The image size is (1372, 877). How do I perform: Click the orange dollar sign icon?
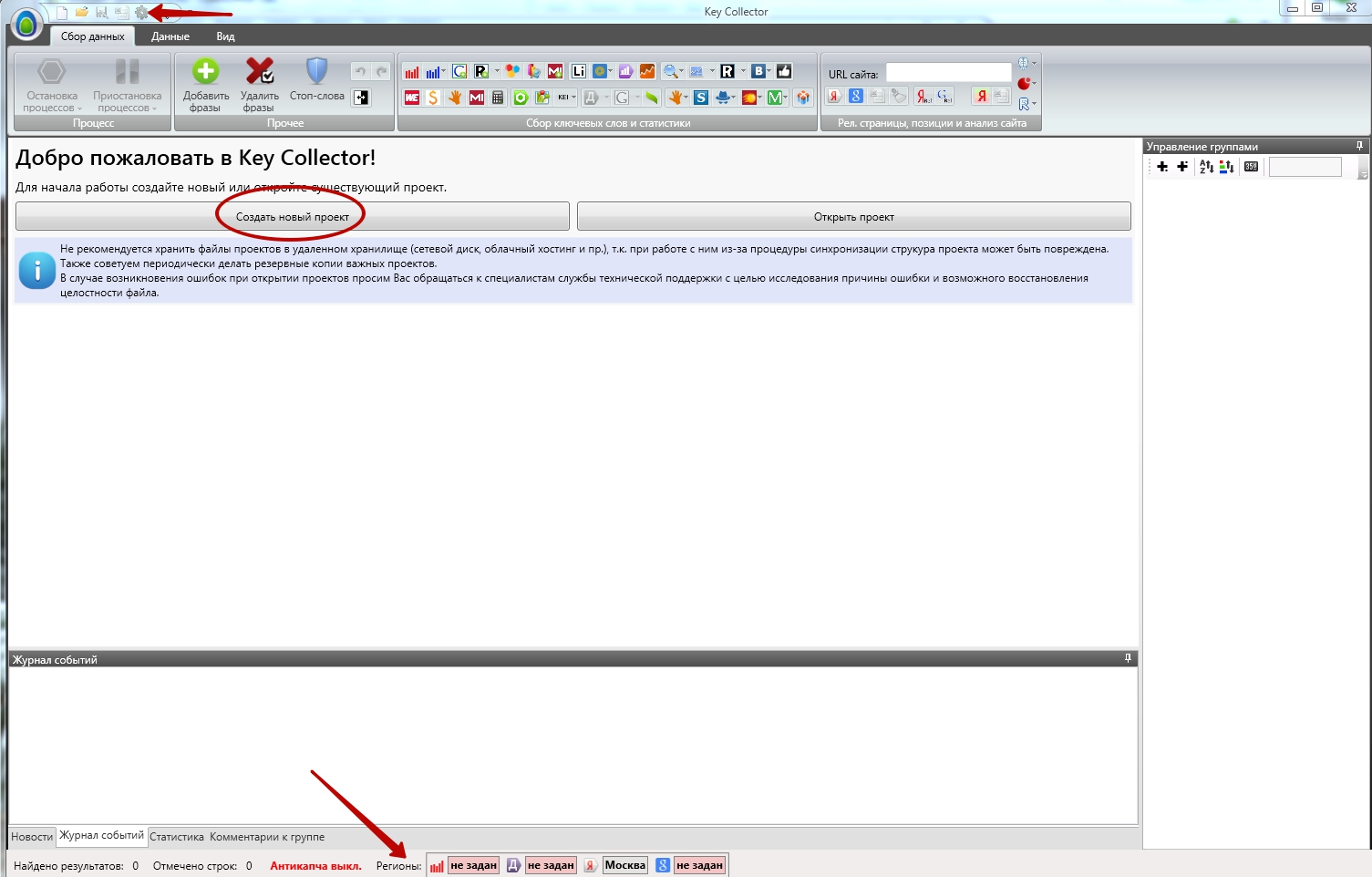[433, 98]
